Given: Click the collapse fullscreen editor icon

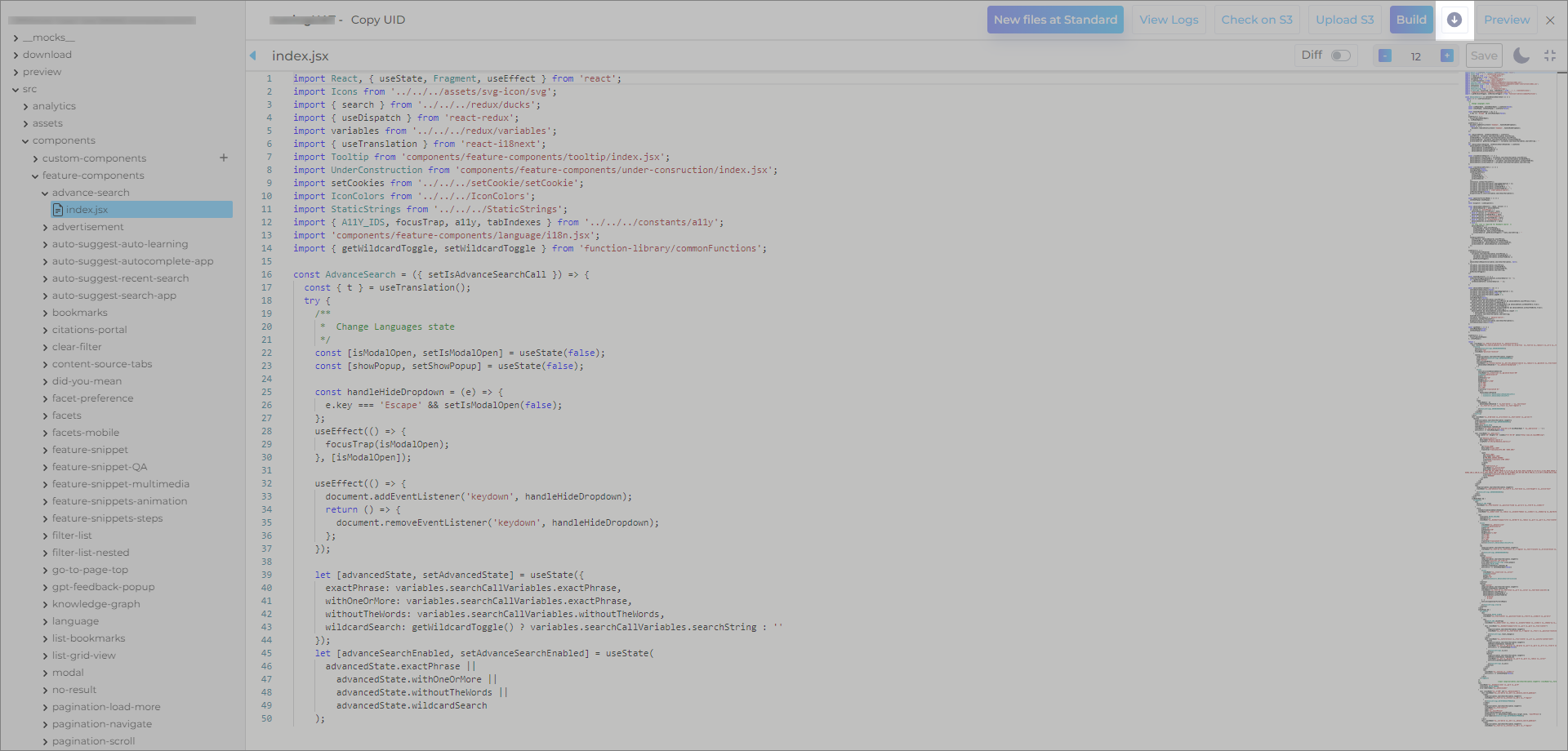Looking at the screenshot, I should click(1550, 56).
